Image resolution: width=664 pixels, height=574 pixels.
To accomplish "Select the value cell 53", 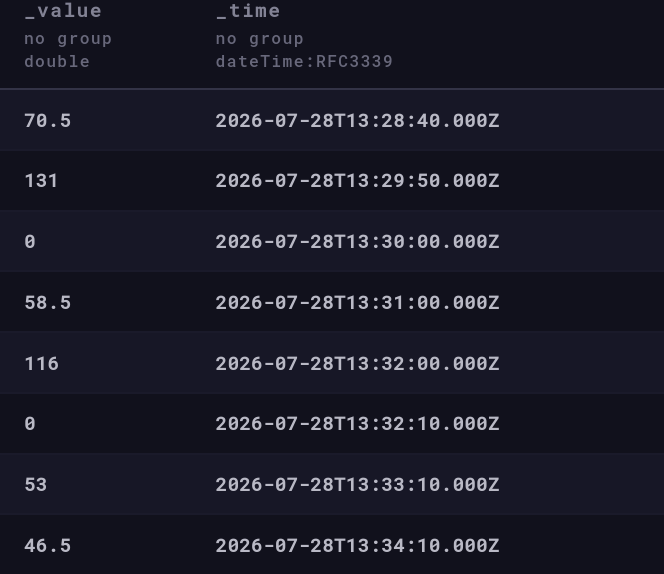I will click(36, 485).
